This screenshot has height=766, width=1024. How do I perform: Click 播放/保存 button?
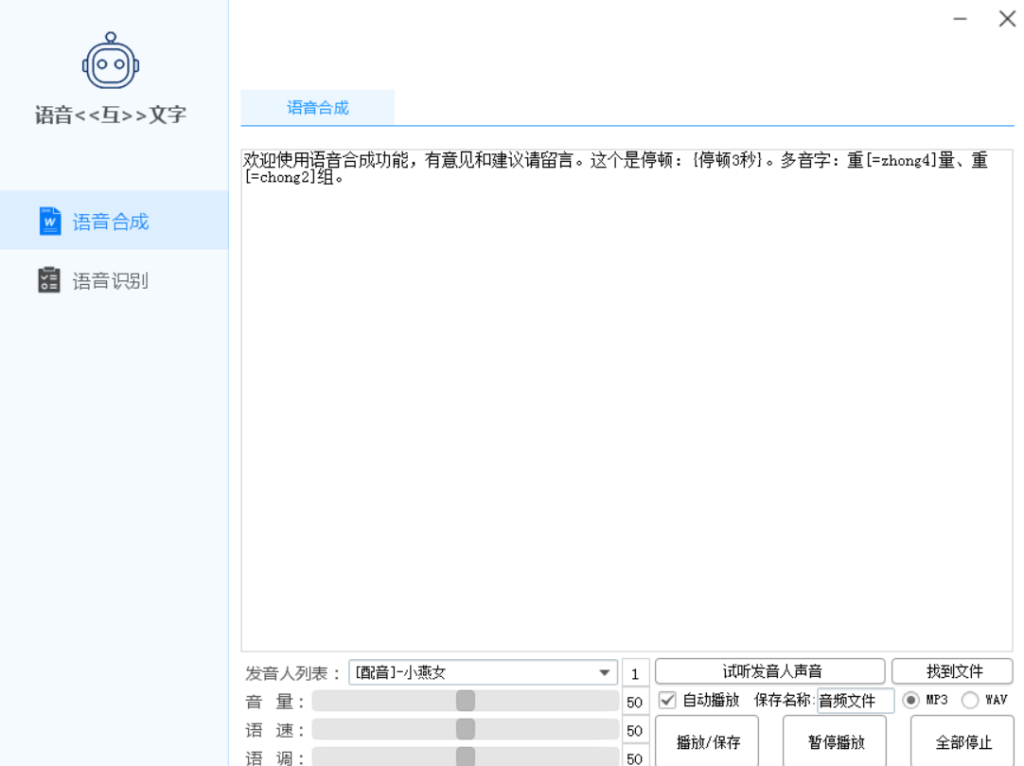[707, 741]
